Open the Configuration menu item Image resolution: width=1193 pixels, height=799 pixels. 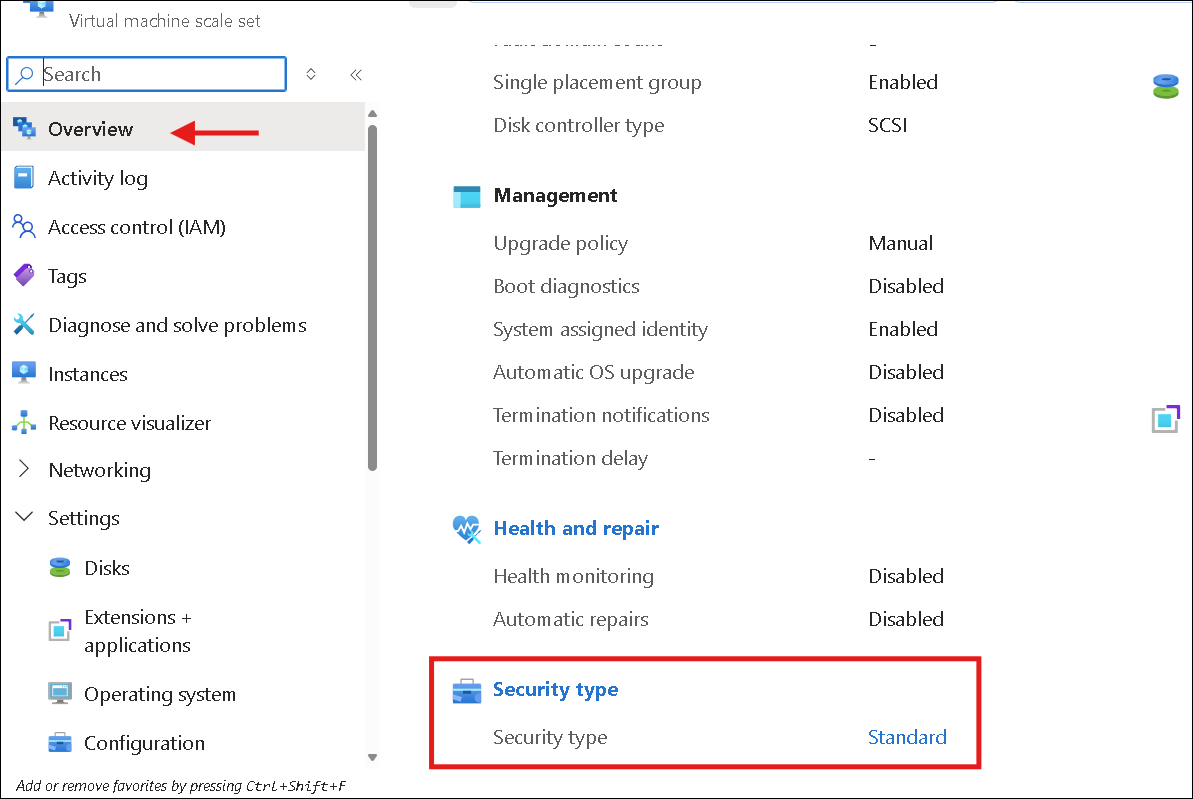click(x=144, y=743)
